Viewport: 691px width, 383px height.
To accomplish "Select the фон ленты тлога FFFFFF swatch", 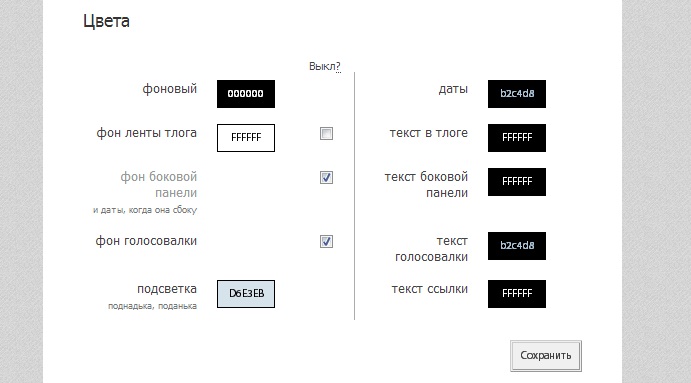I will pyautogui.click(x=246, y=138).
